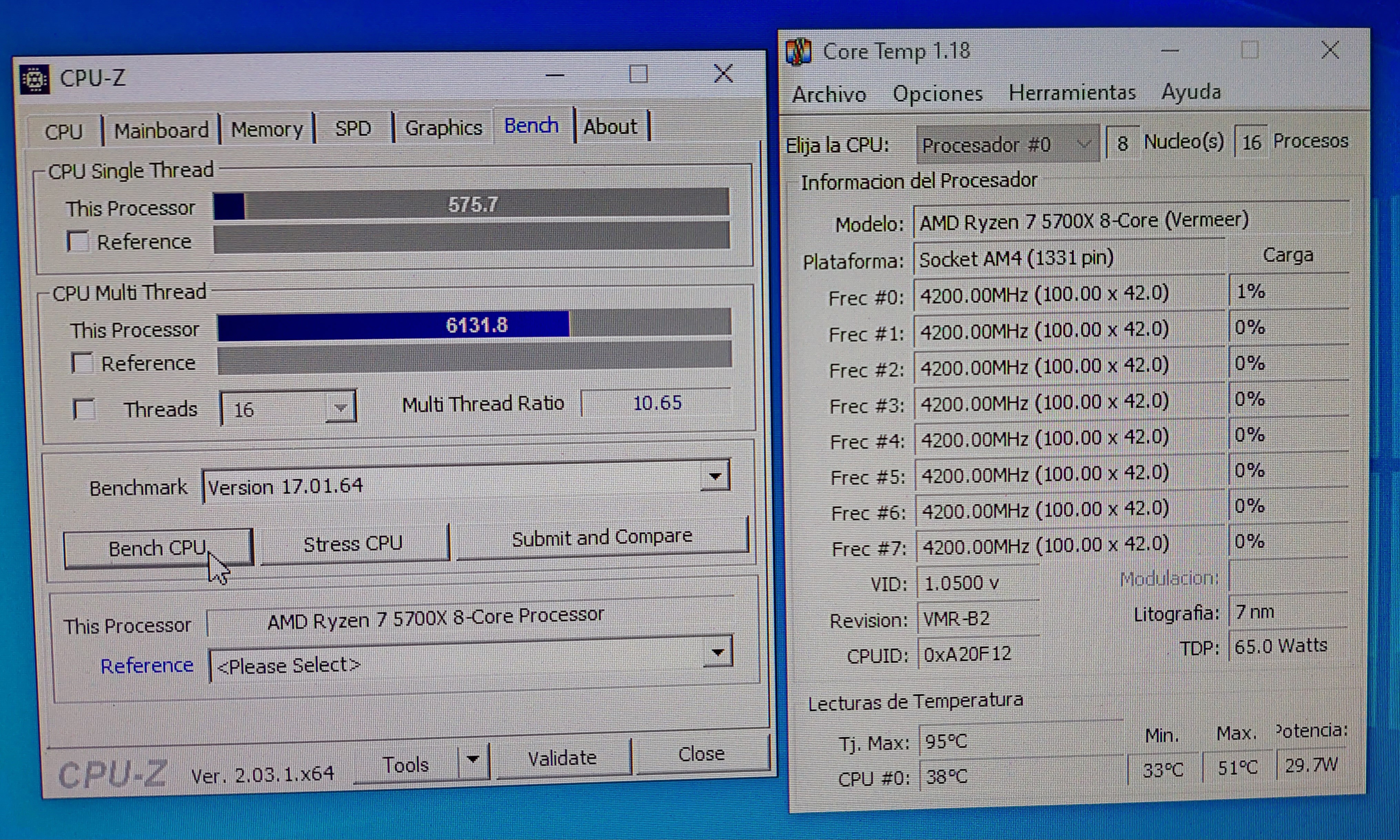The image size is (1400, 840).
Task: Click the Tools button in CPU-Z
Action: coord(406,764)
